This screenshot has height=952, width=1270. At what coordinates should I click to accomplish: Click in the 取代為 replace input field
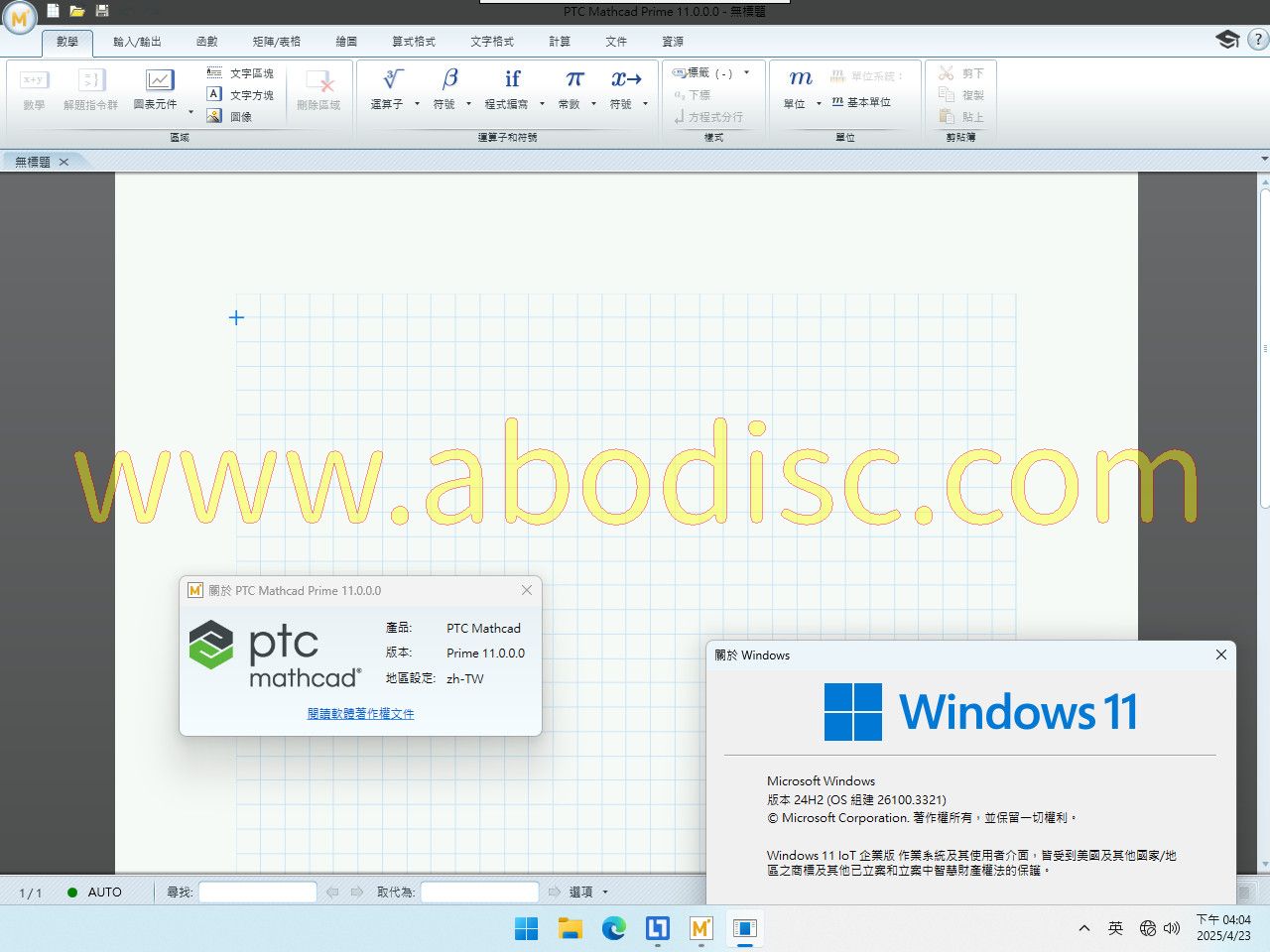(x=480, y=892)
